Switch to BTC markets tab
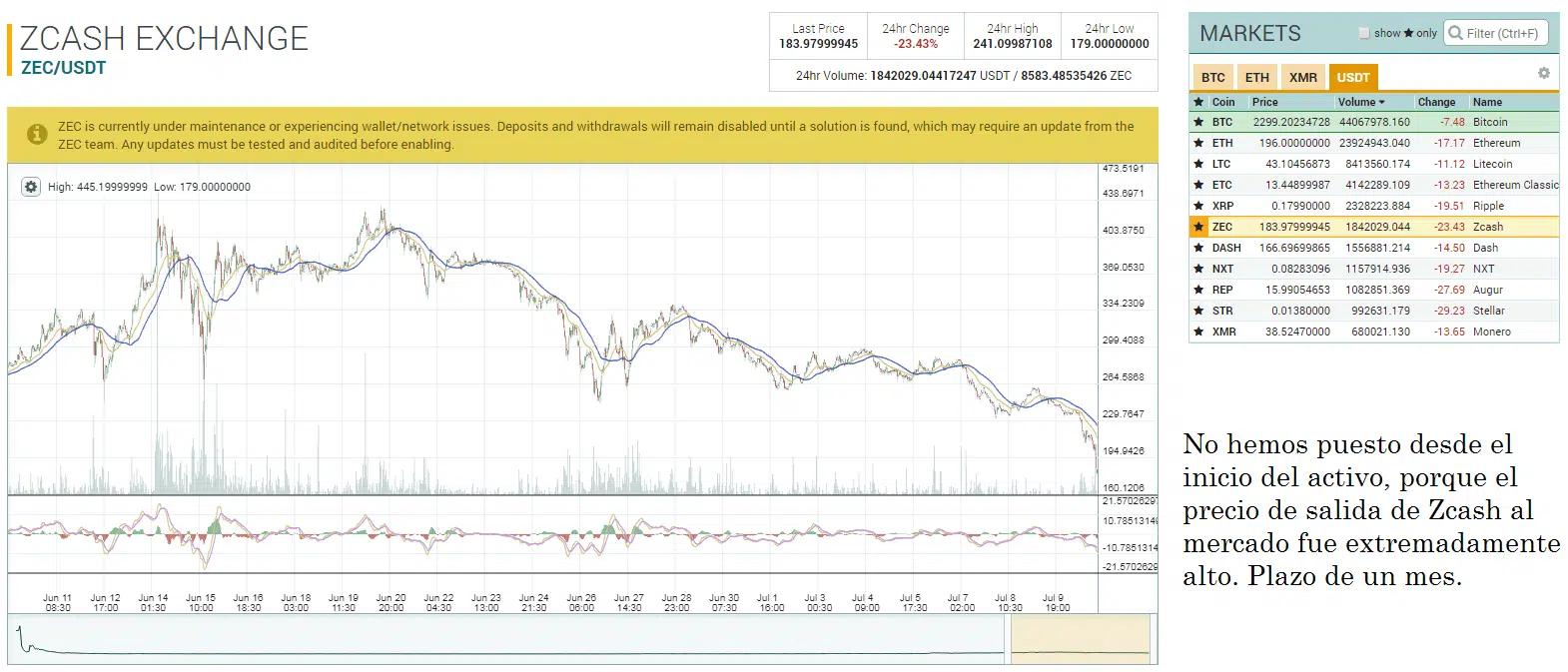 (1213, 77)
